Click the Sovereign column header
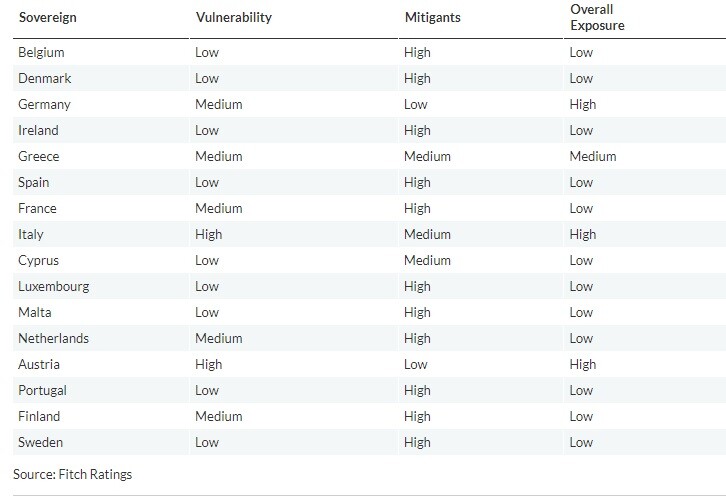The width and height of the screenshot is (726, 496). (48, 18)
